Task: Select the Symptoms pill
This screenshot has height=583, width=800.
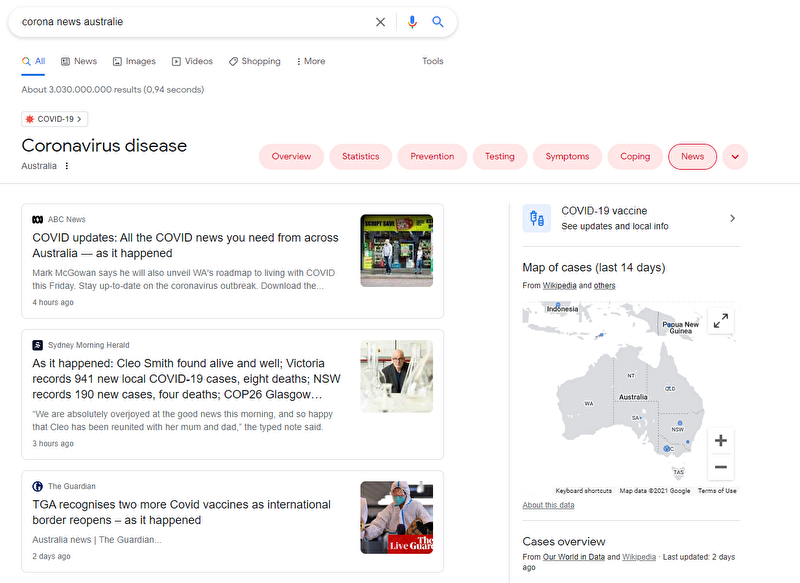Action: tap(567, 157)
